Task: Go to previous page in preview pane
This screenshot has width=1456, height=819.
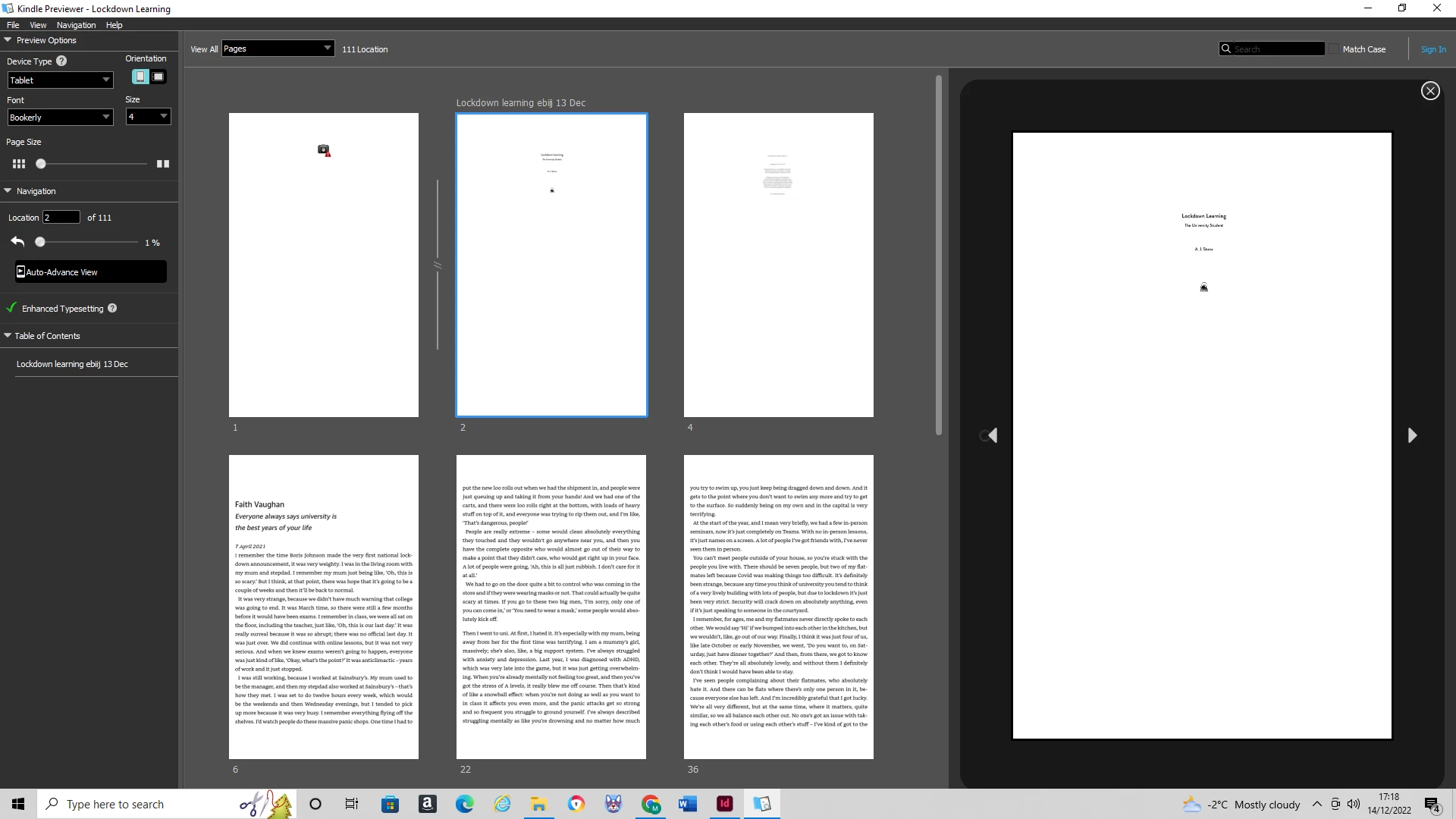Action: 992,435
